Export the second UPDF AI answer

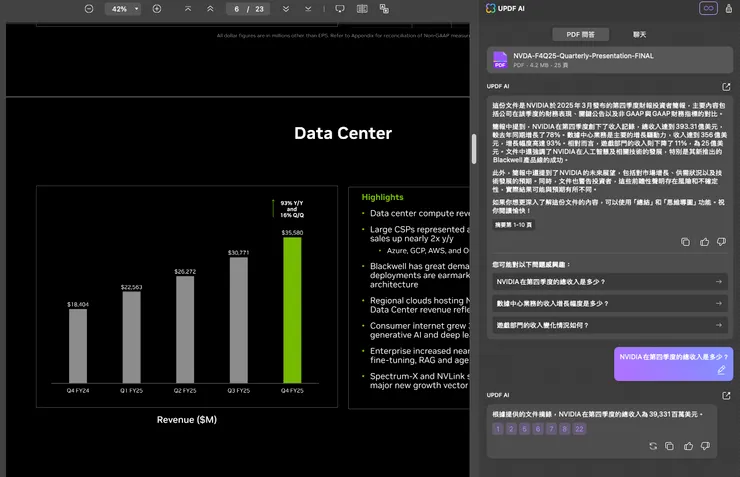[x=726, y=395]
